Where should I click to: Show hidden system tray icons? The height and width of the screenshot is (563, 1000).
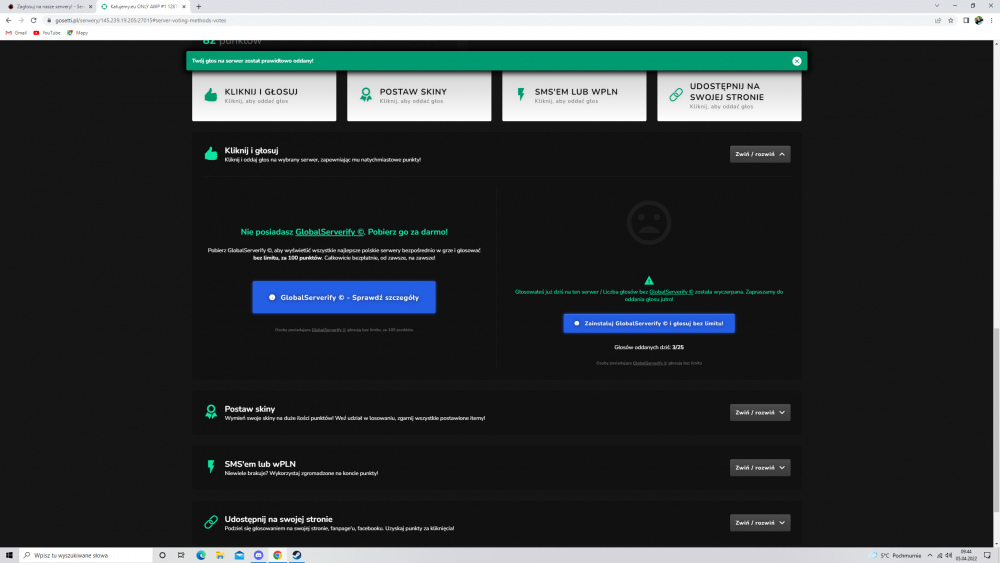coord(930,555)
